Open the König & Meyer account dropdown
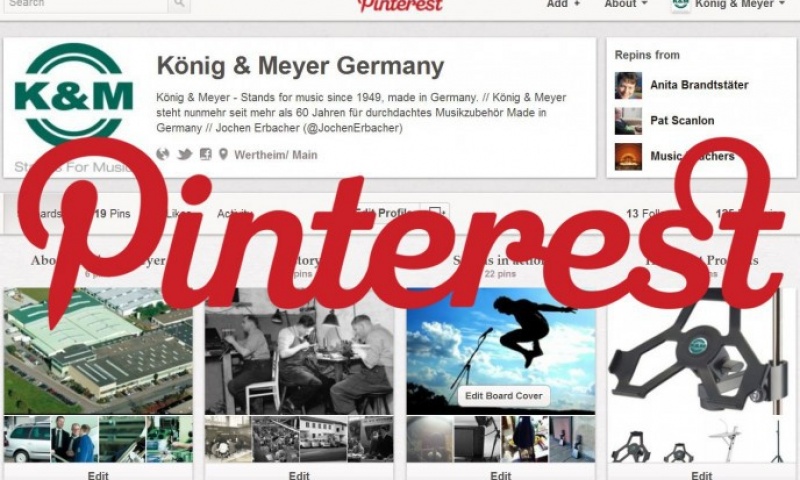This screenshot has width=800, height=480. click(728, 4)
